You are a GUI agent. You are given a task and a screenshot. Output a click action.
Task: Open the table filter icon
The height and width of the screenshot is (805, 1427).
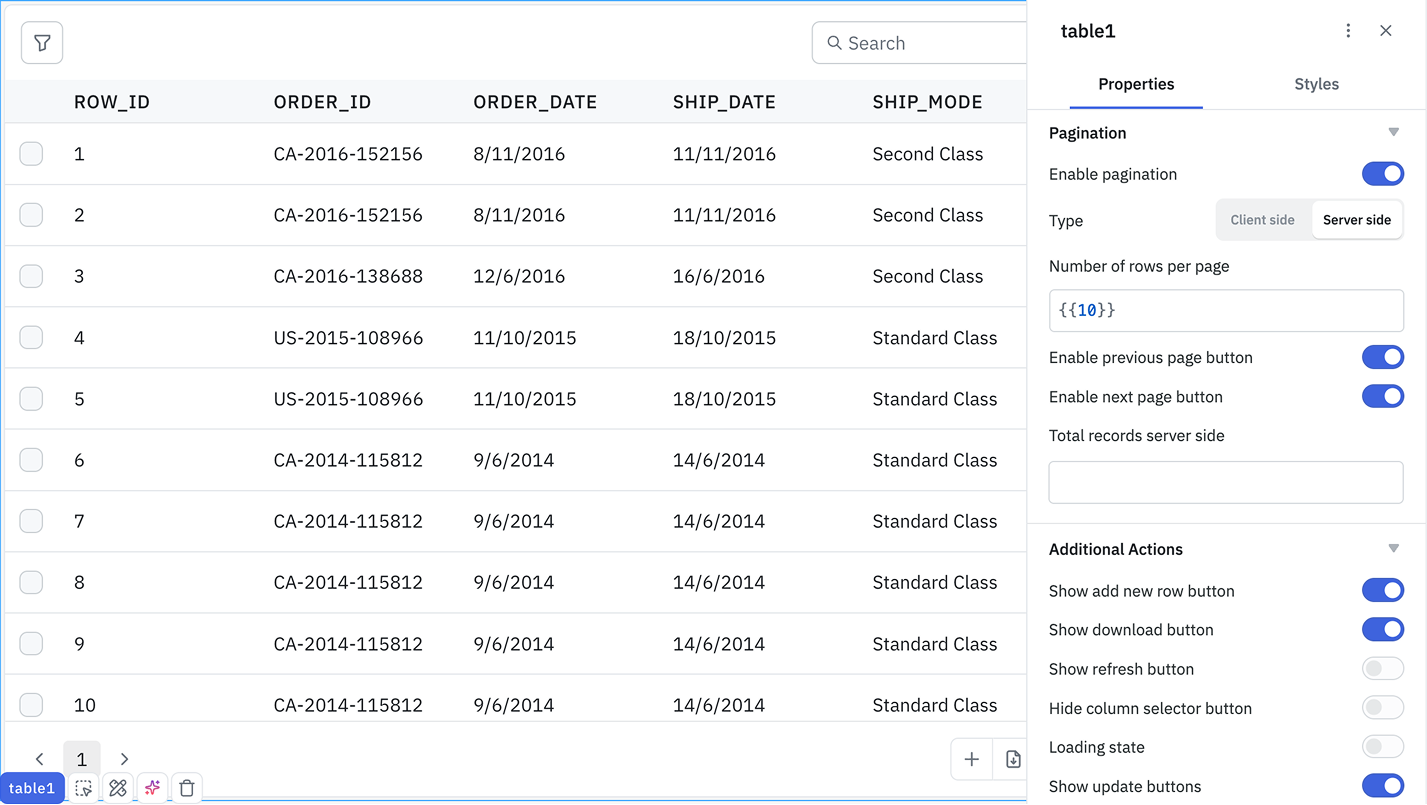point(42,43)
